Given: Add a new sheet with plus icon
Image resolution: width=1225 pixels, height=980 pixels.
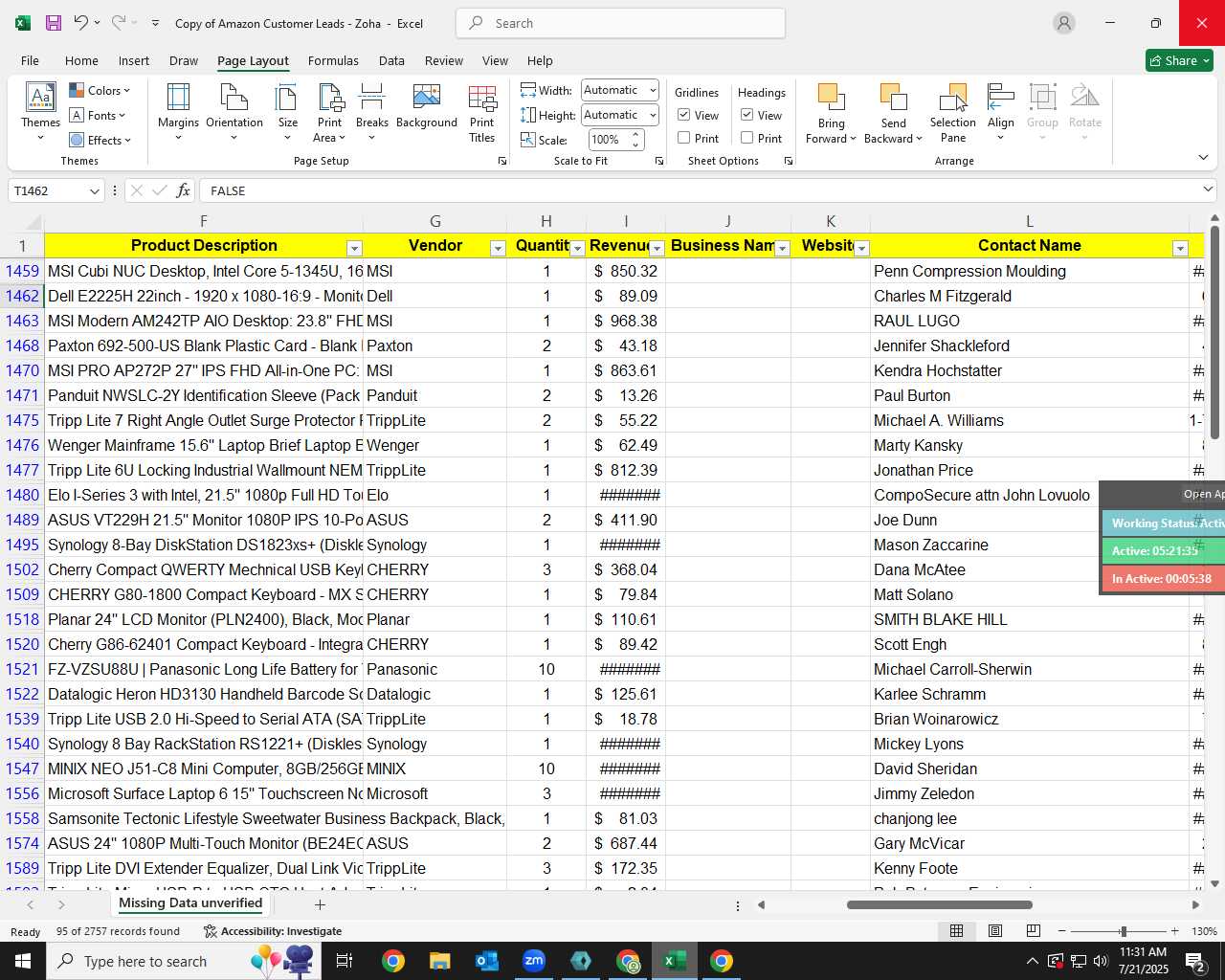Looking at the screenshot, I should tap(320, 904).
